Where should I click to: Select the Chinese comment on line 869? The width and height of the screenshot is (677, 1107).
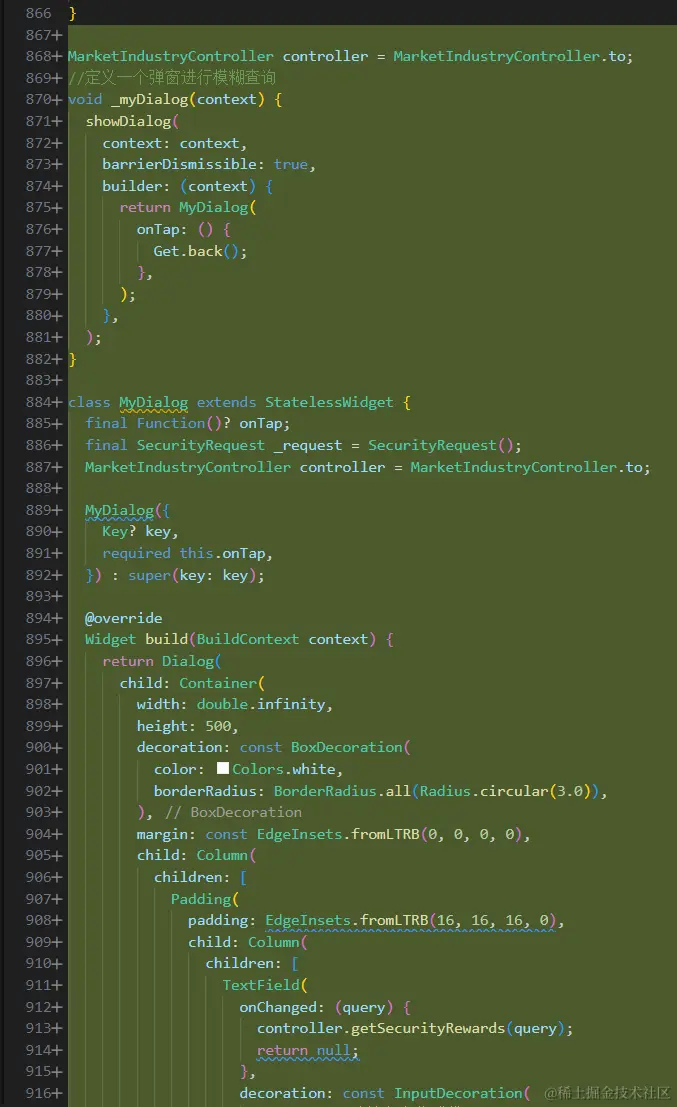coord(172,78)
